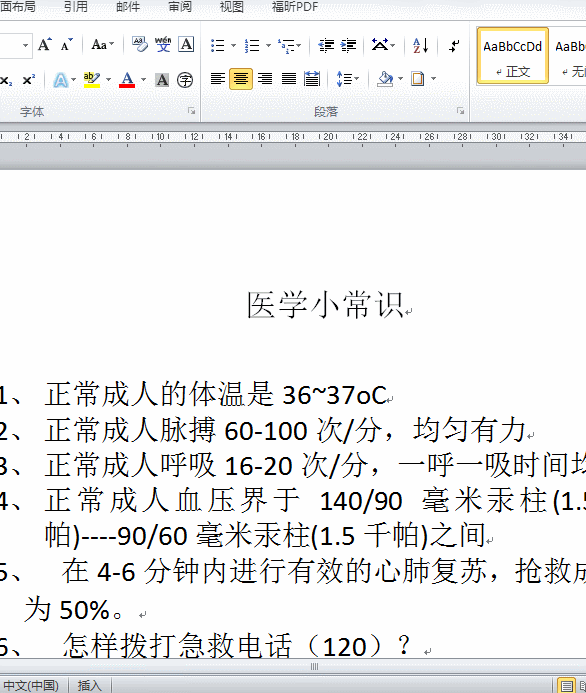Align text to the left

click(217, 79)
